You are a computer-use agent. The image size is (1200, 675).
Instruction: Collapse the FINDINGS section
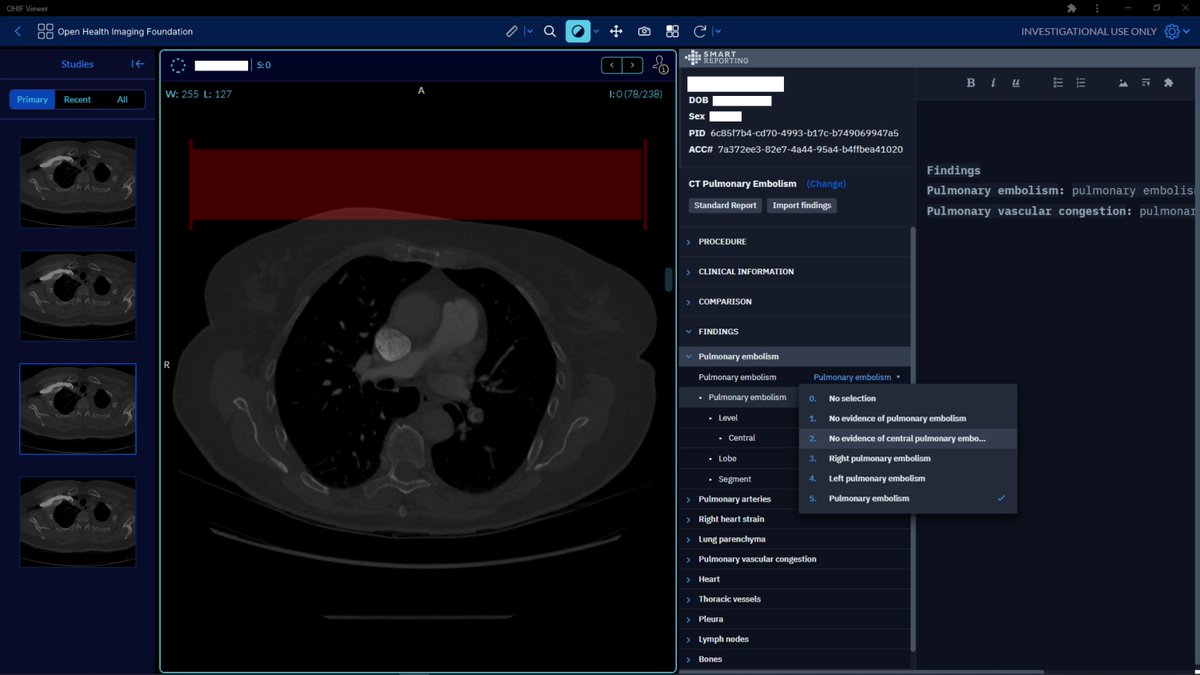point(796,332)
